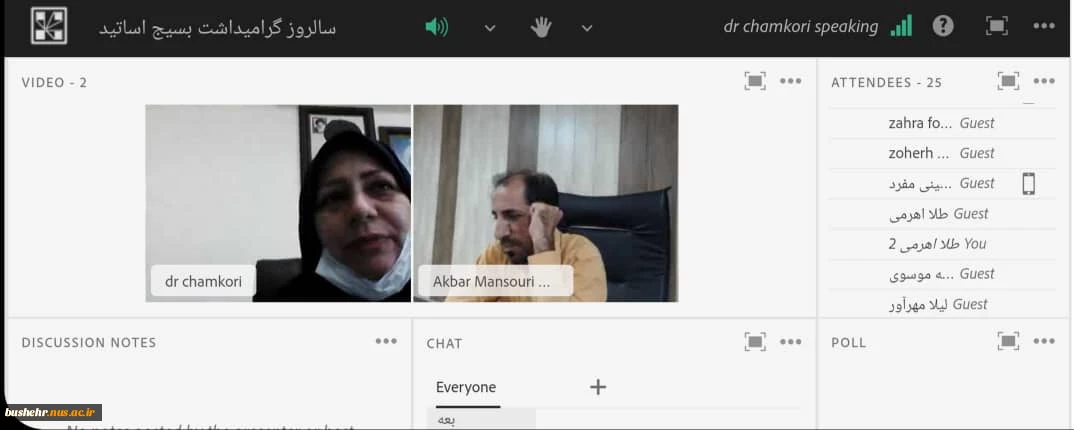The width and height of the screenshot is (1074, 430).
Task: Start a new chat with plus button
Action: pos(598,388)
